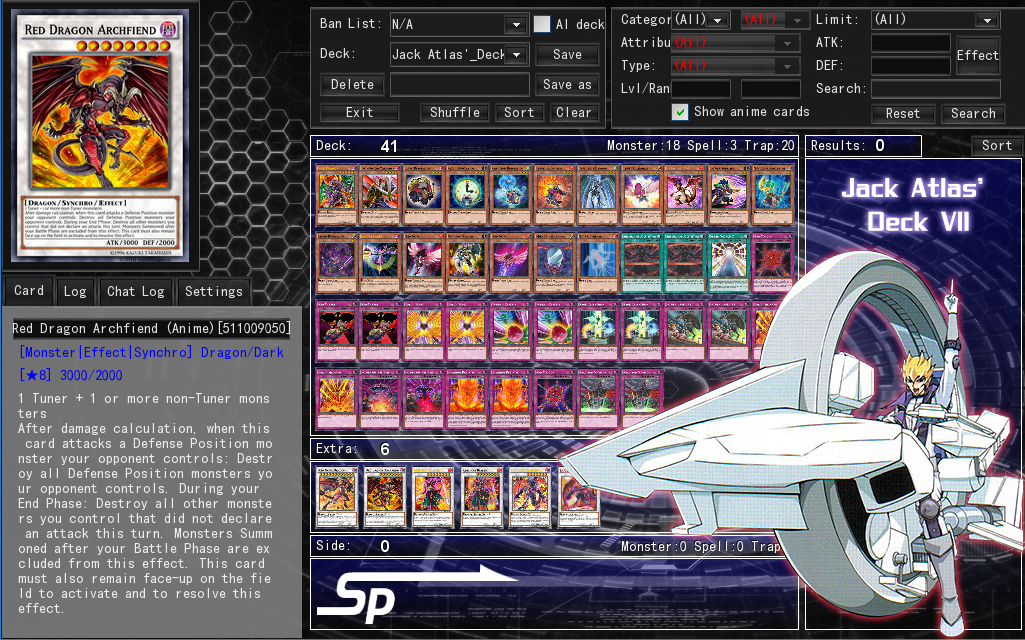1025x640 pixels.
Task: Click the card name 'Red Dragon Archfiend (Anime)[511009050]'
Action: [x=151, y=328]
